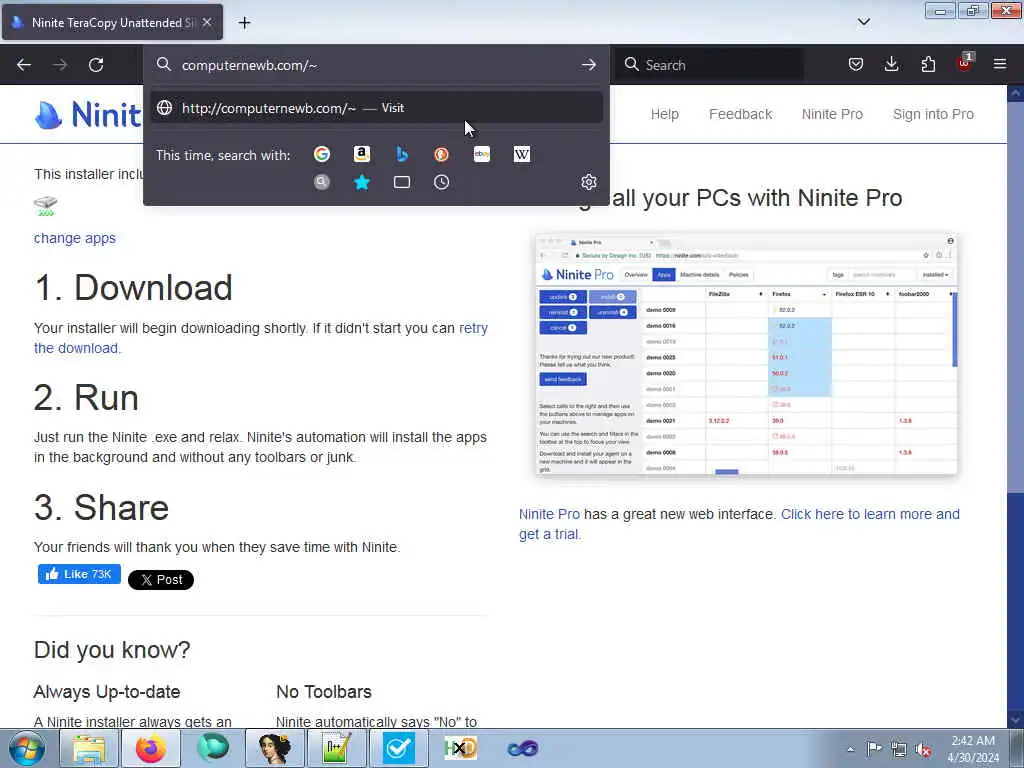Search this time with Bing
This screenshot has height=768, width=1024.
(402, 154)
